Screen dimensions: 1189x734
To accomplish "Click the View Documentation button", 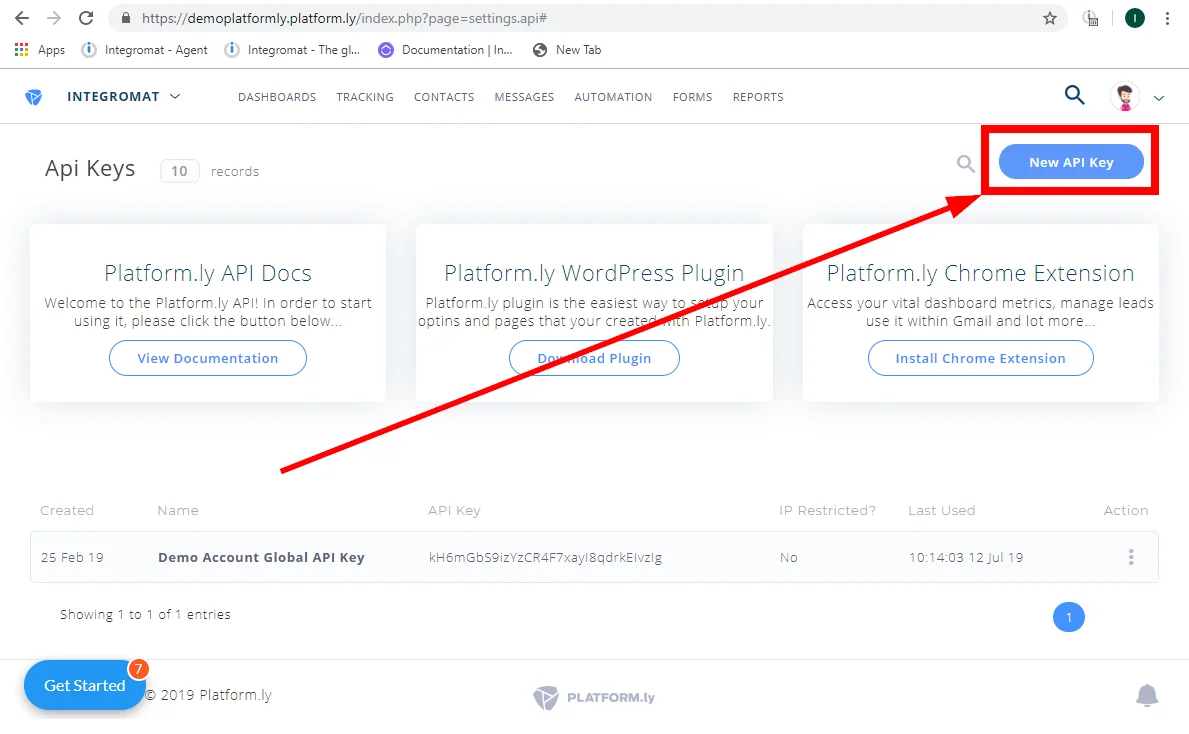I will (208, 358).
